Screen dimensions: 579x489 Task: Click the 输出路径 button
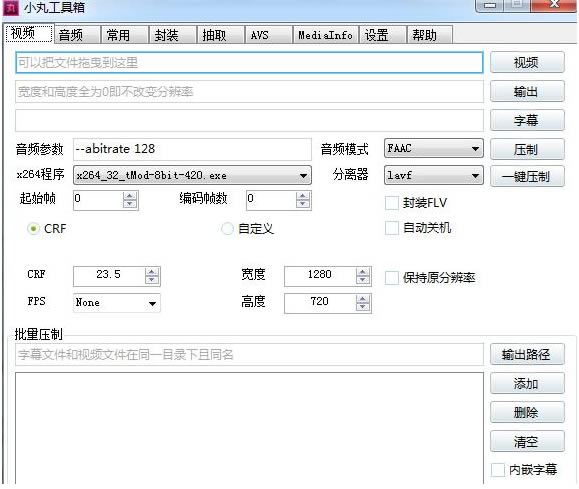[527, 354]
